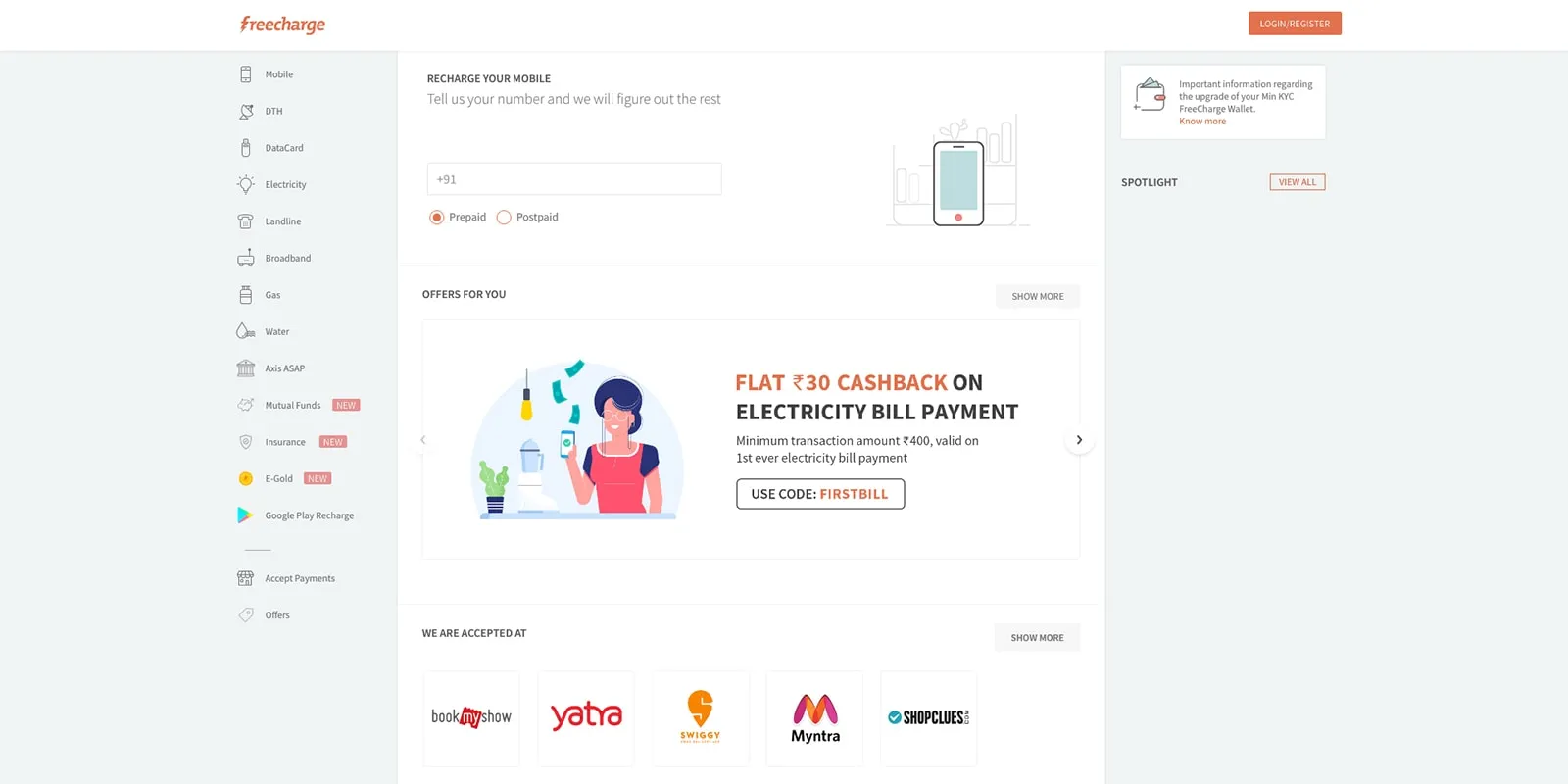The height and width of the screenshot is (784, 1568).
Task: Open Know more about Min KYC wallet
Action: pos(1202,121)
